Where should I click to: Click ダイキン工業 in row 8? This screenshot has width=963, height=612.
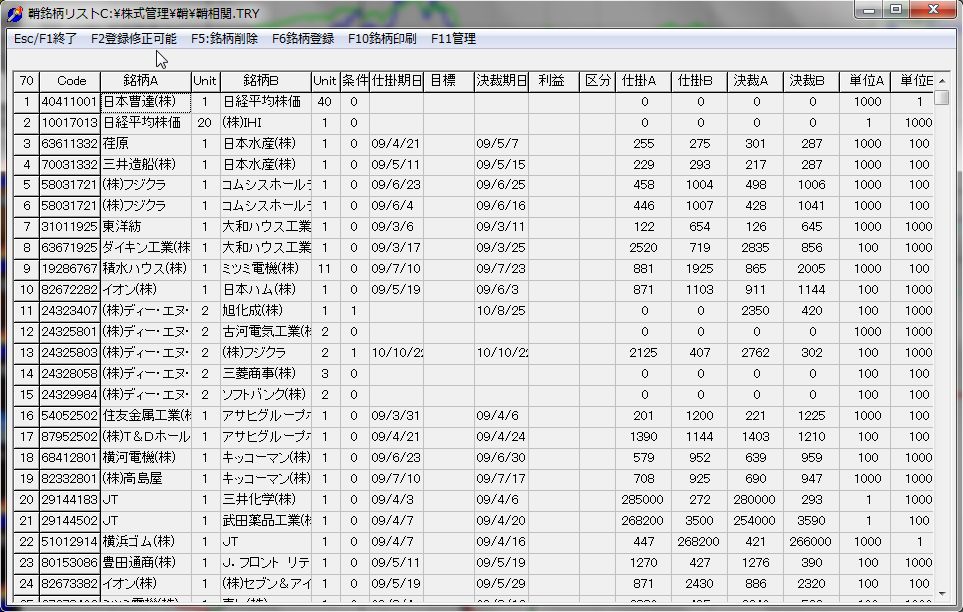point(146,248)
